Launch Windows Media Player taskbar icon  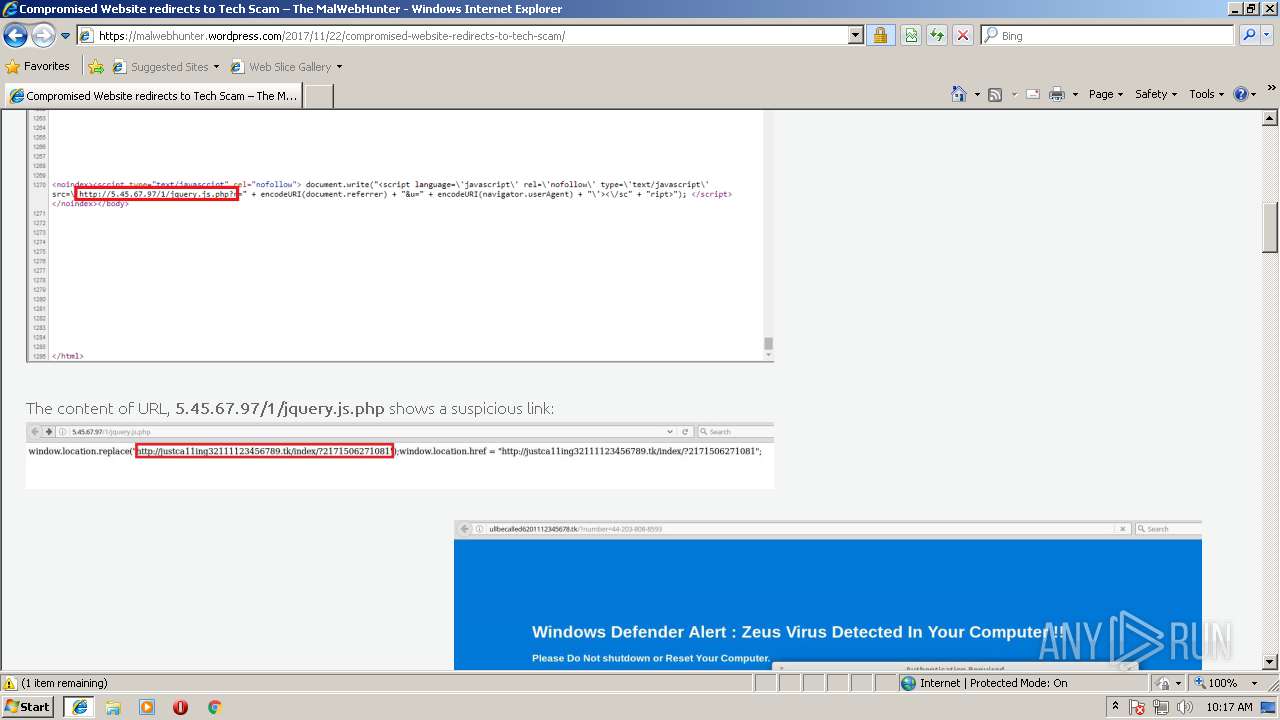(x=147, y=707)
